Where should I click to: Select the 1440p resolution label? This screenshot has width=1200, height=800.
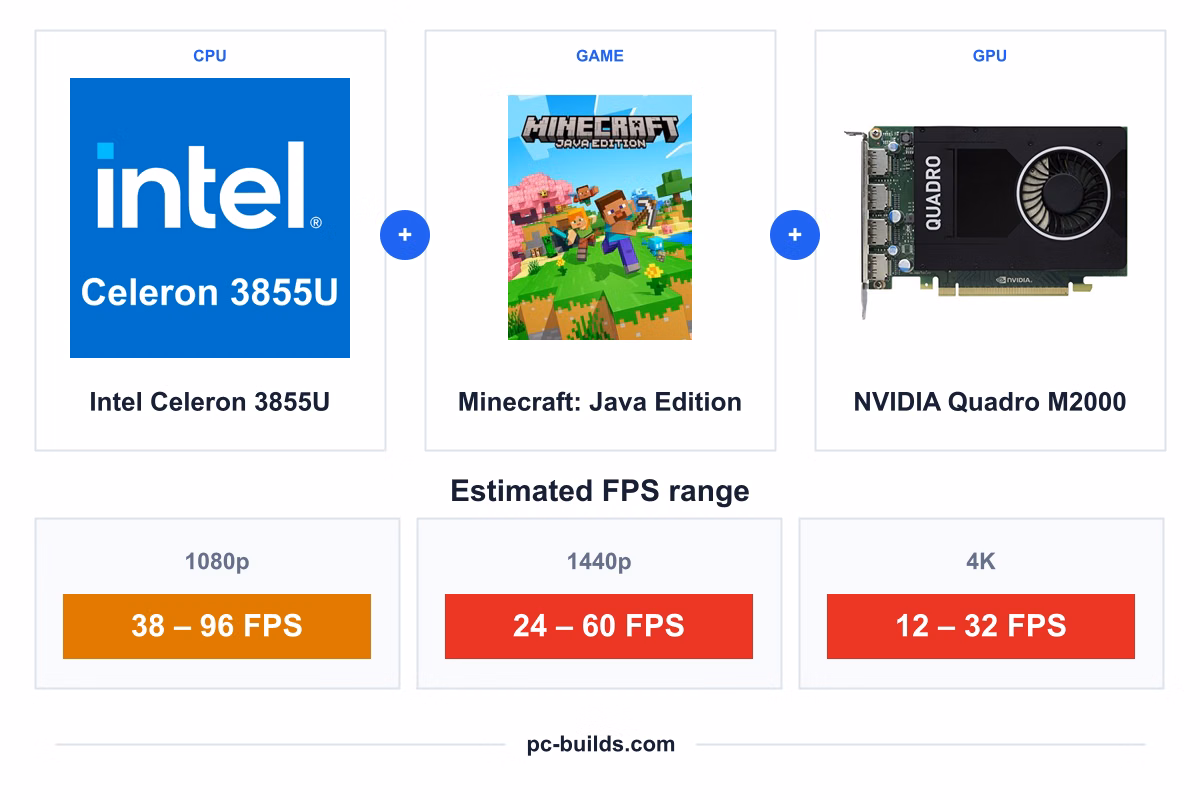(x=599, y=562)
